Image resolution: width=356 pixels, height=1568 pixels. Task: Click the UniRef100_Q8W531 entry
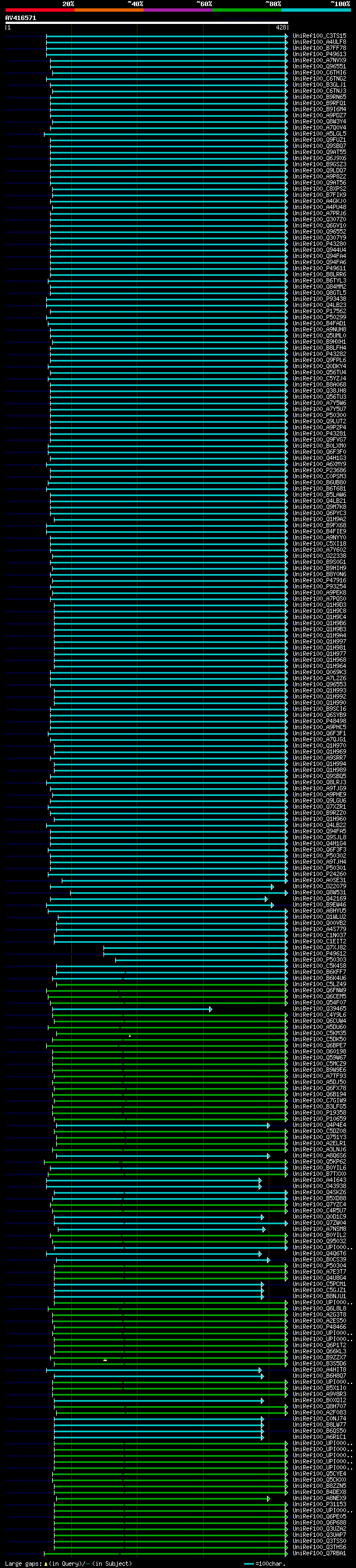tap(319, 892)
